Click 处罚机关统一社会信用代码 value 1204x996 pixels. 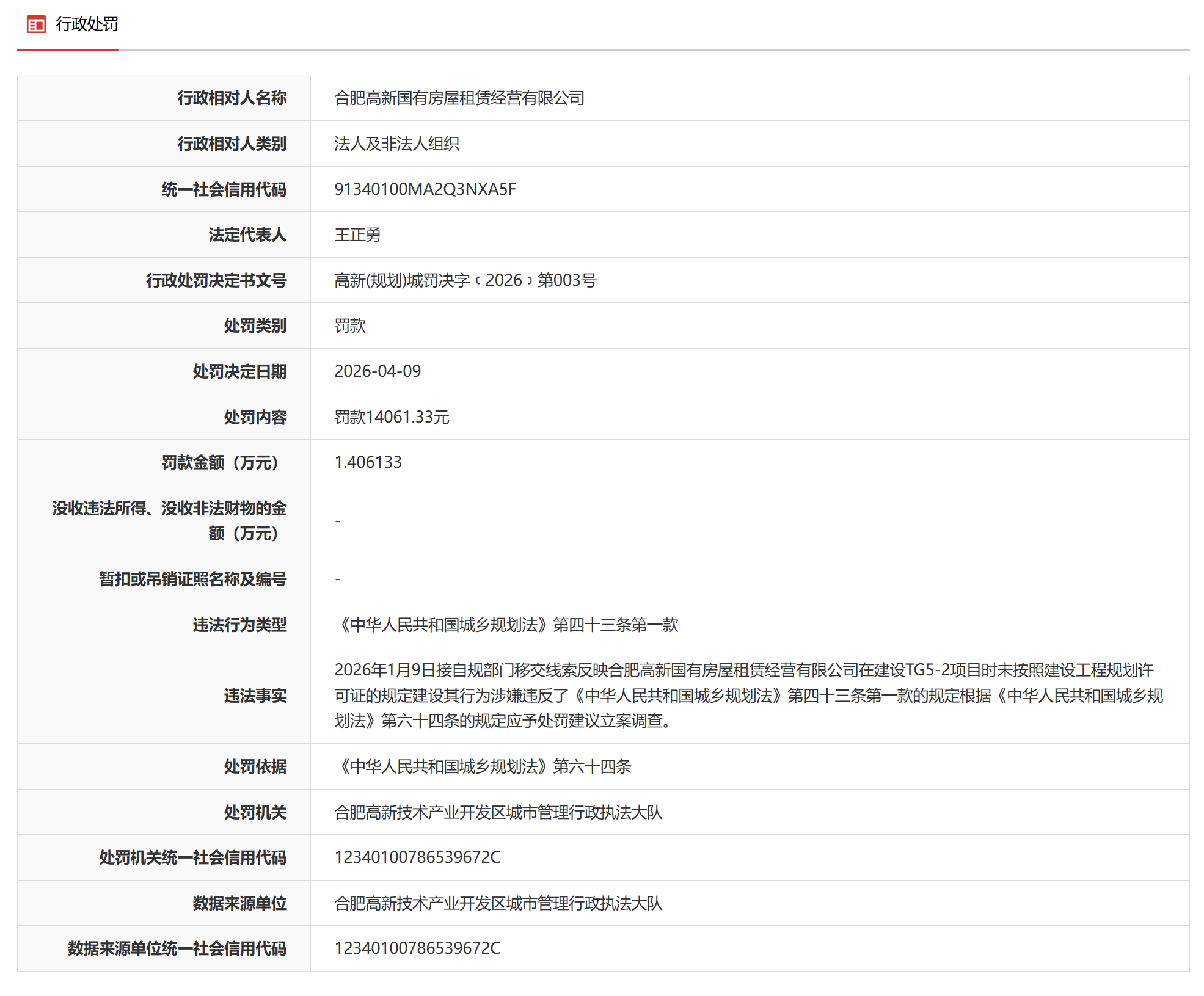[417, 857]
